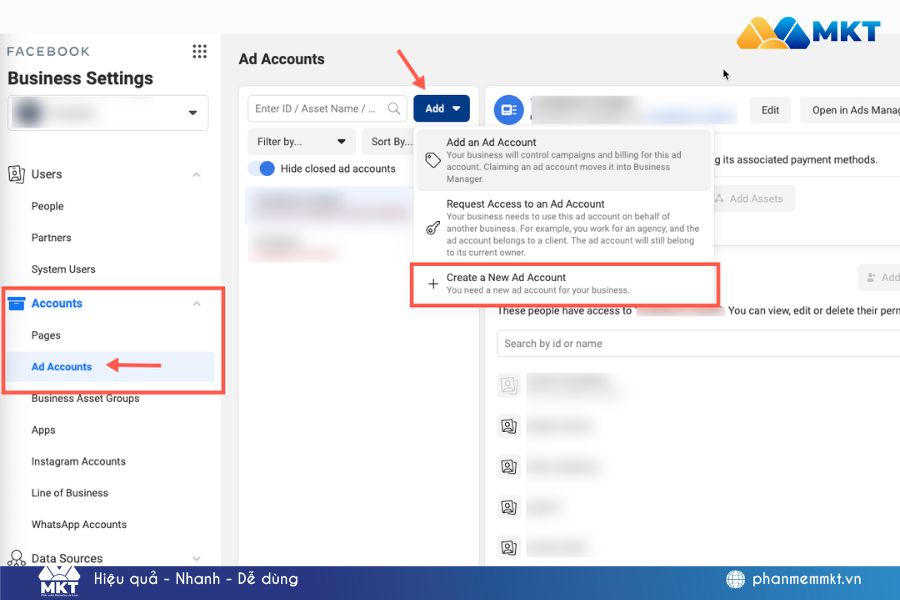Screen dimensions: 900x600
Task: Click the tag icon beside Add an Ad Account
Action: click(433, 160)
